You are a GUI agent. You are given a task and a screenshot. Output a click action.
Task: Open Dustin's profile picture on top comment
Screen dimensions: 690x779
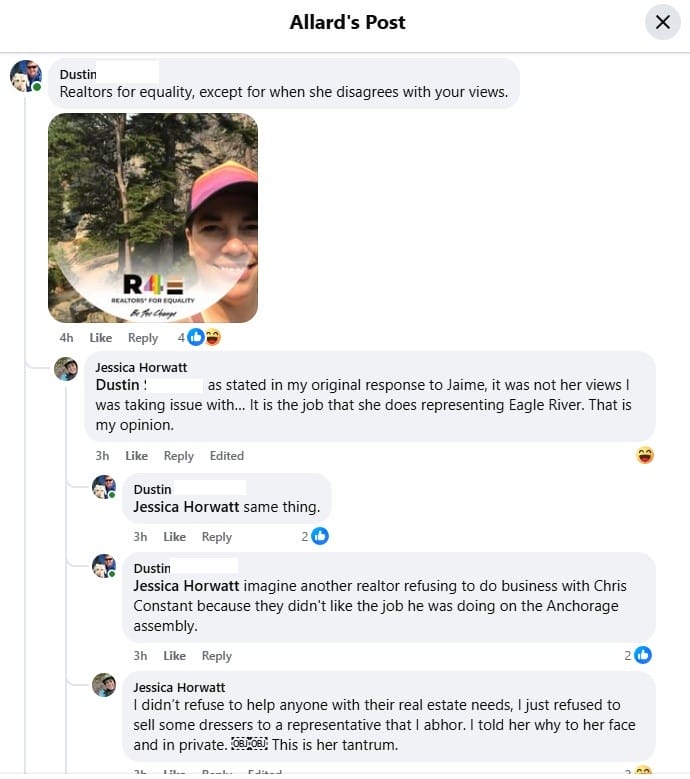(x=26, y=76)
